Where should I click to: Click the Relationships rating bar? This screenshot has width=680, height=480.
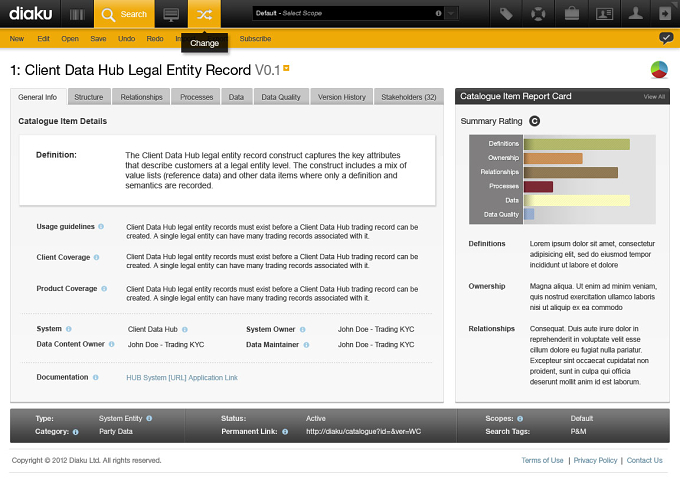click(x=571, y=173)
